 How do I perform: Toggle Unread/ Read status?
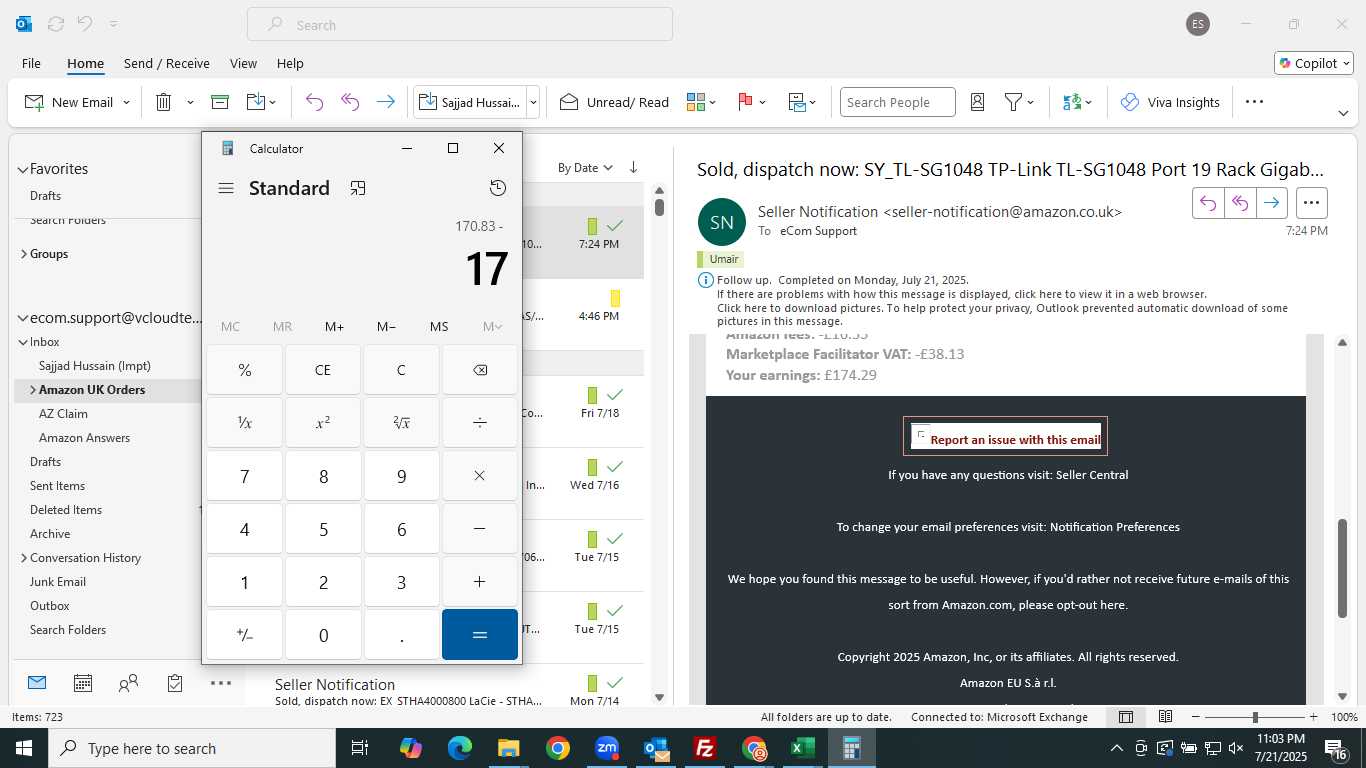(614, 102)
